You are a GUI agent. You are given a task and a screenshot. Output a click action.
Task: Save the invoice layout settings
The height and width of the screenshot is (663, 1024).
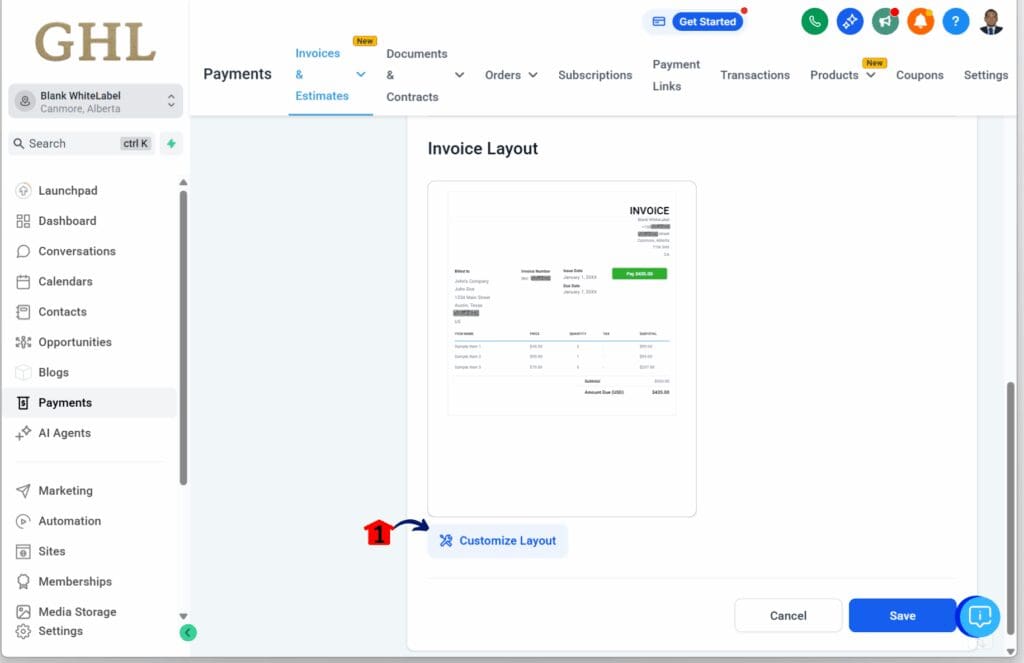coord(901,615)
